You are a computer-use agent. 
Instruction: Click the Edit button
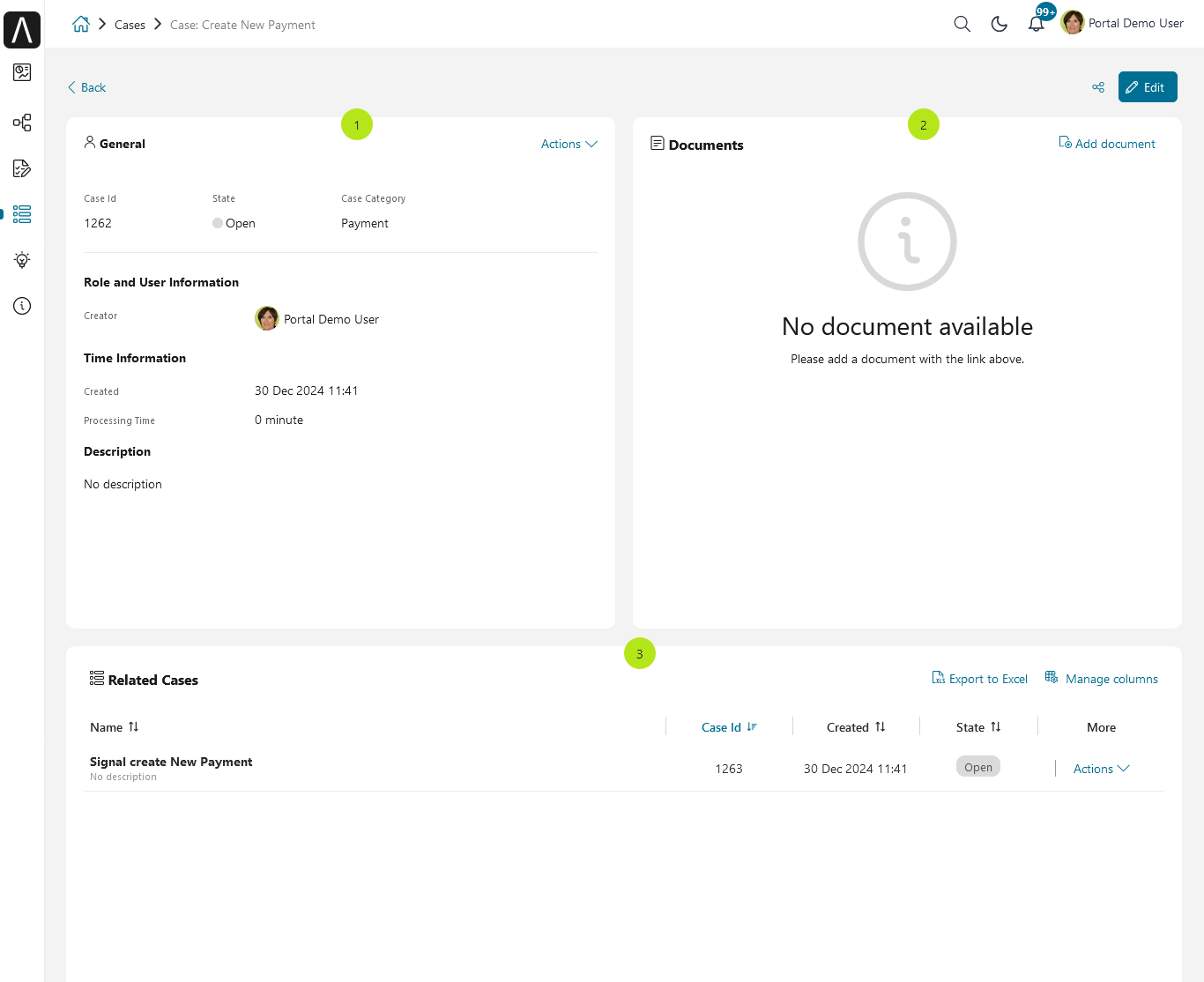1148,87
